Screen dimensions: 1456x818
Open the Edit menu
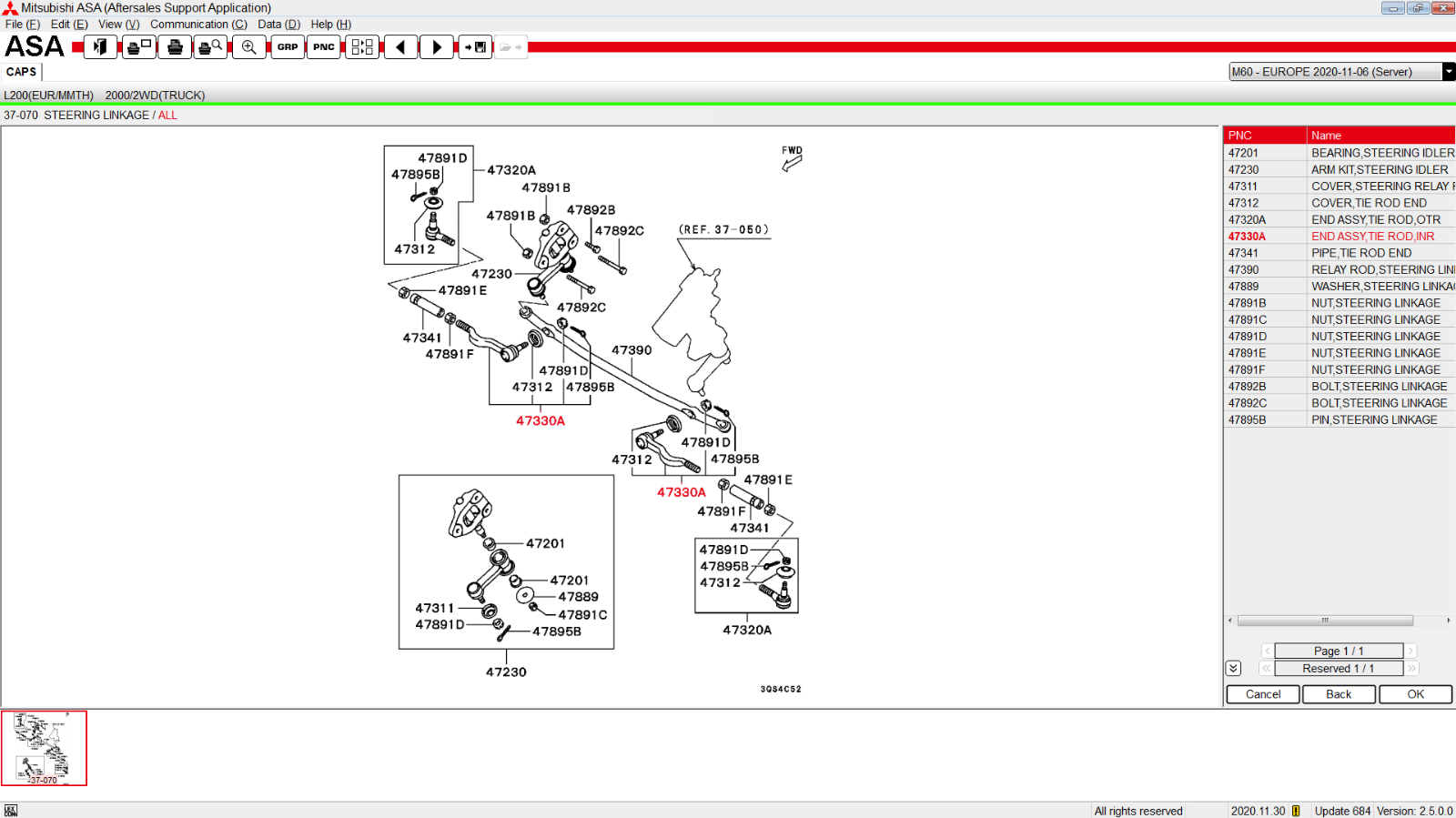pyautogui.click(x=69, y=25)
